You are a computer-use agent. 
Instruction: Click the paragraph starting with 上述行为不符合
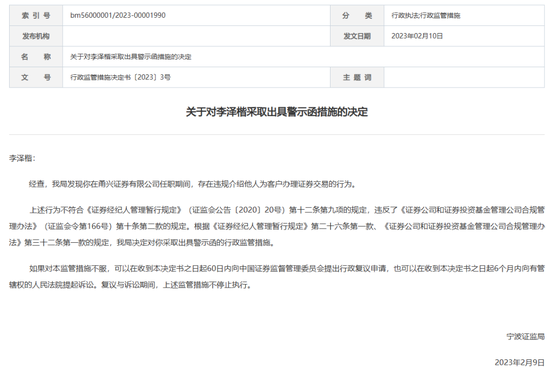(x=277, y=226)
